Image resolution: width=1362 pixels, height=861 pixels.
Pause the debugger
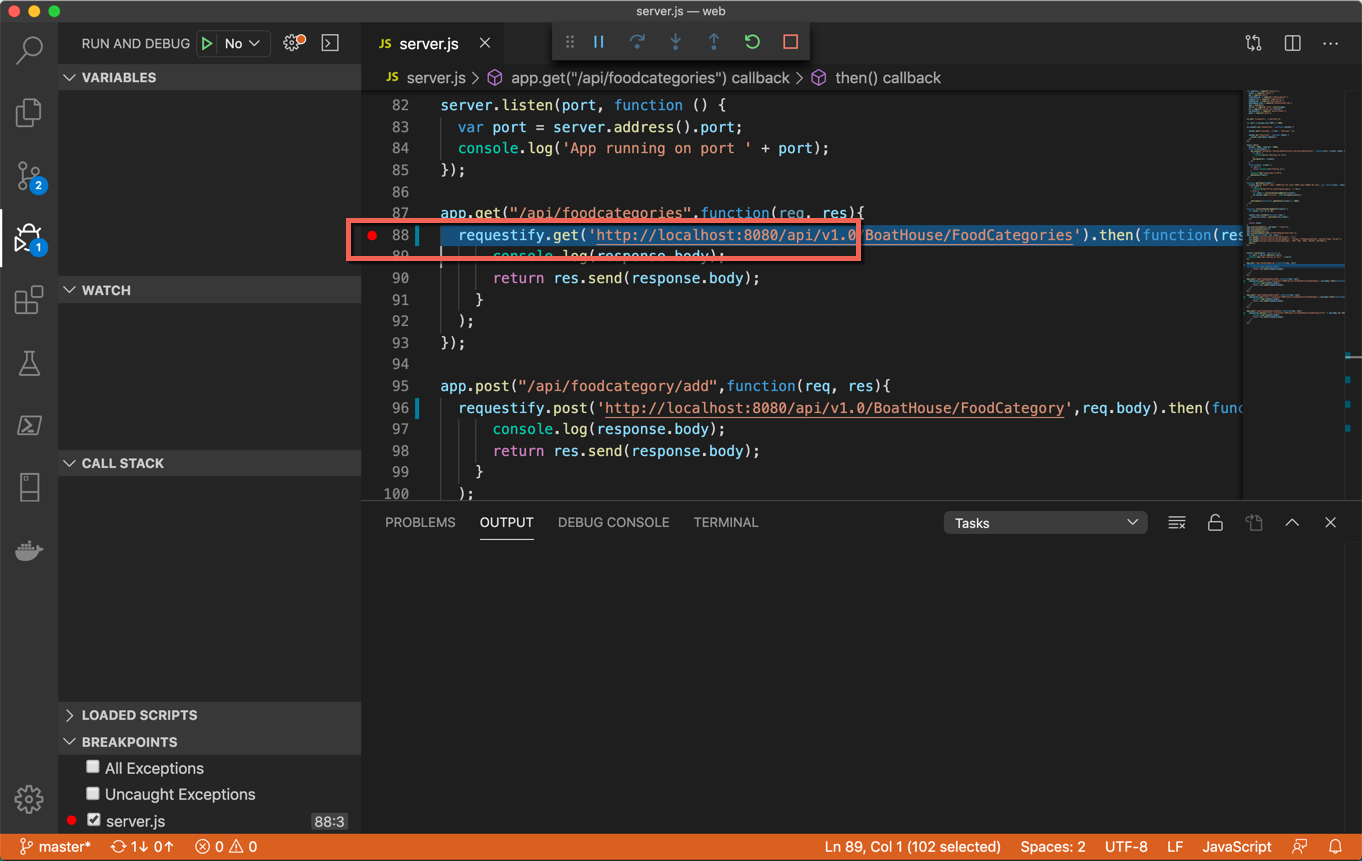(599, 42)
